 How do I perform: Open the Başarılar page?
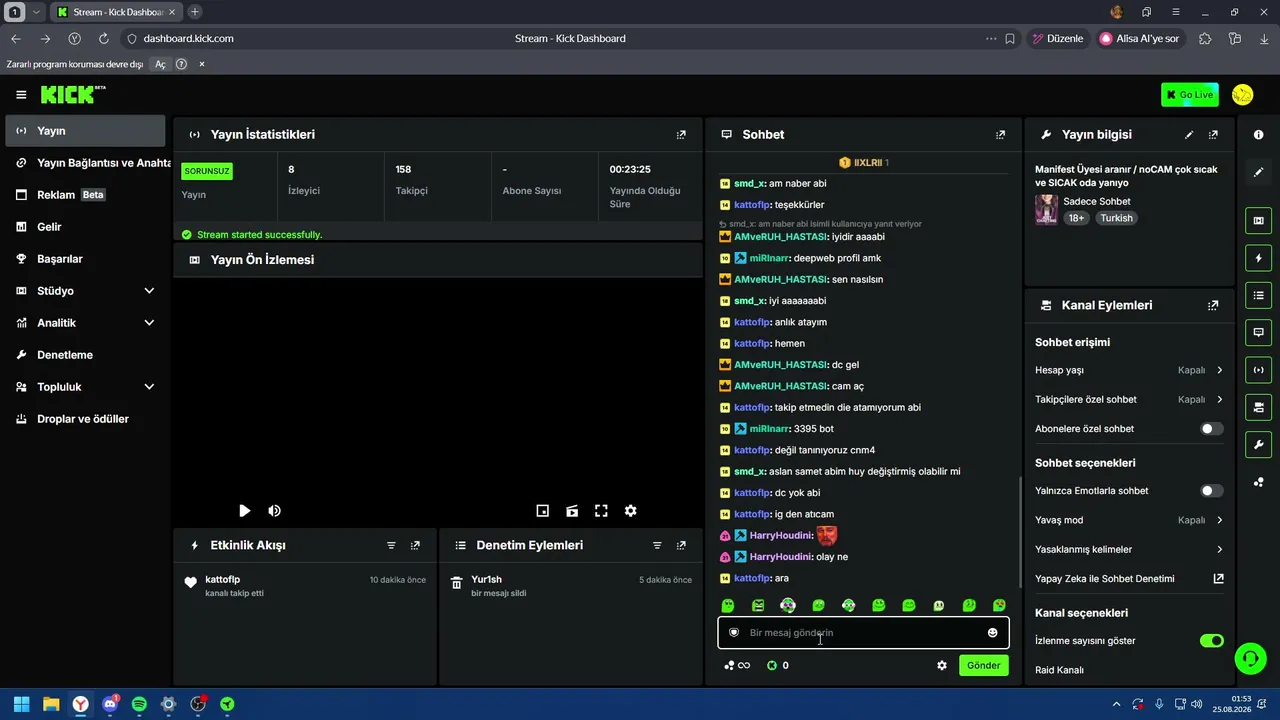86,259
